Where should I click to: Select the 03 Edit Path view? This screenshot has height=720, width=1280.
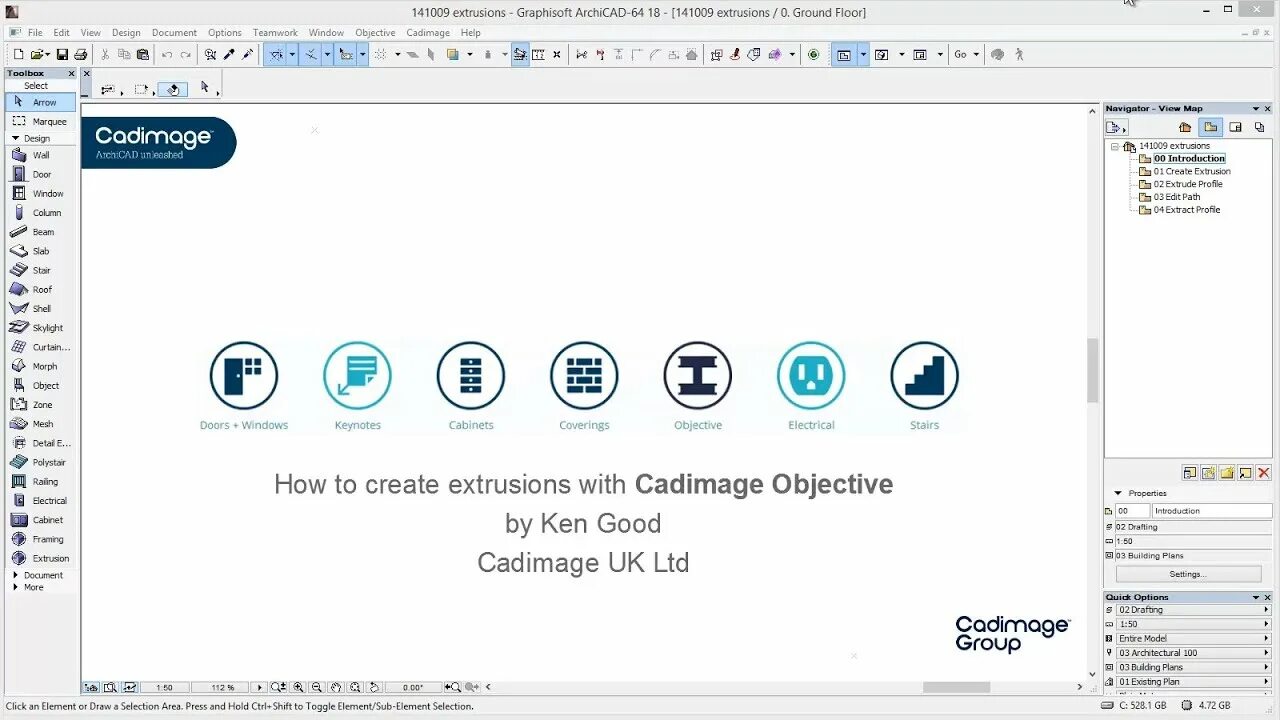click(1177, 197)
